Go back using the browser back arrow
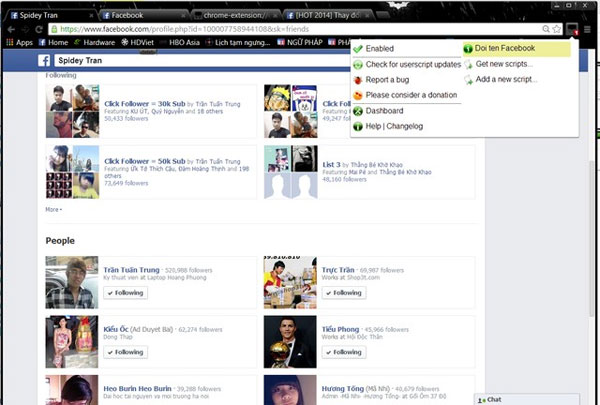This screenshot has width=600, height=405. click(x=11, y=29)
